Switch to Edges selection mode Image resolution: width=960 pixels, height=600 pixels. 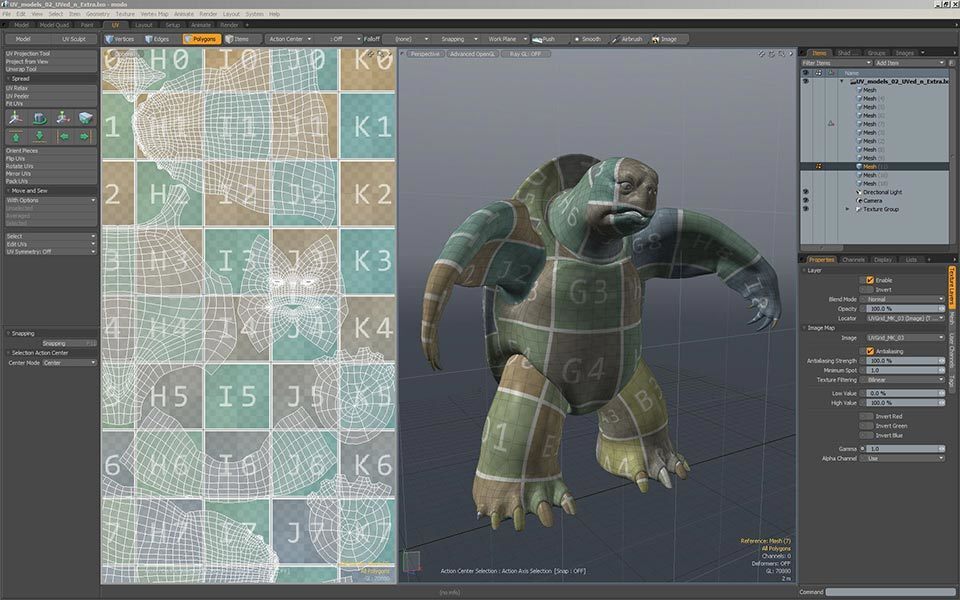pos(157,39)
